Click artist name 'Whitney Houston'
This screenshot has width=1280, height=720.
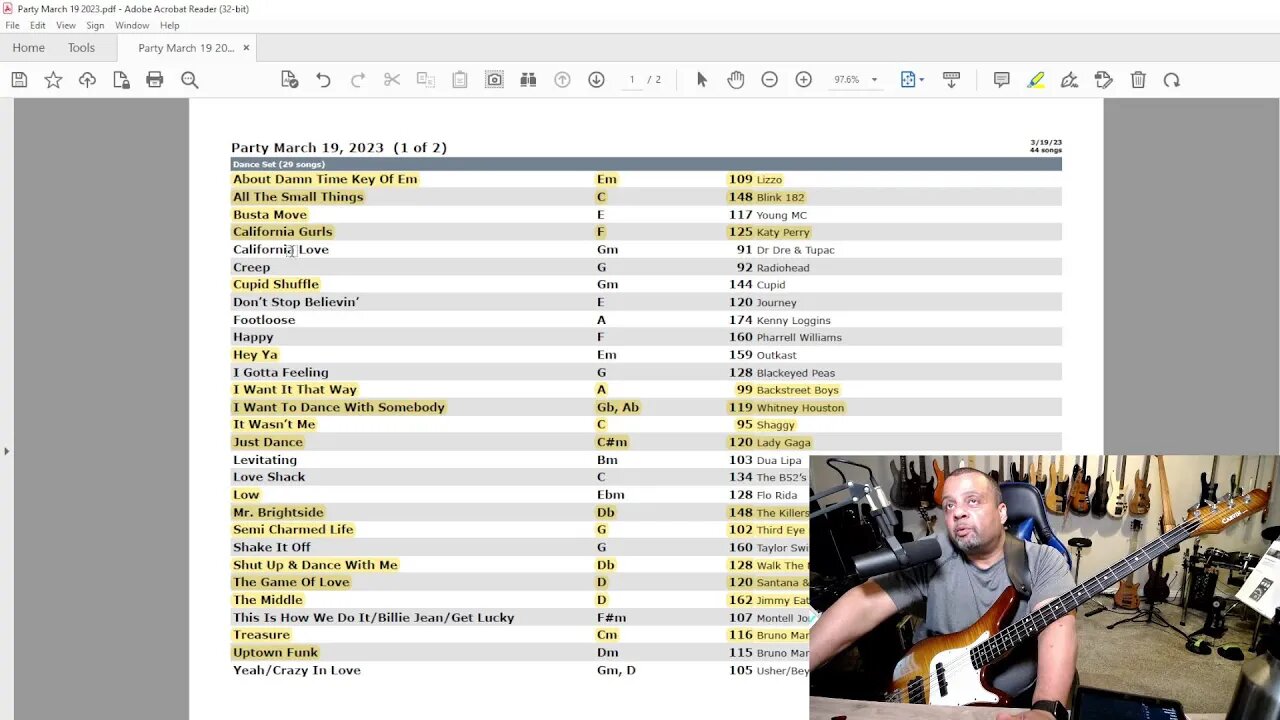(x=800, y=408)
